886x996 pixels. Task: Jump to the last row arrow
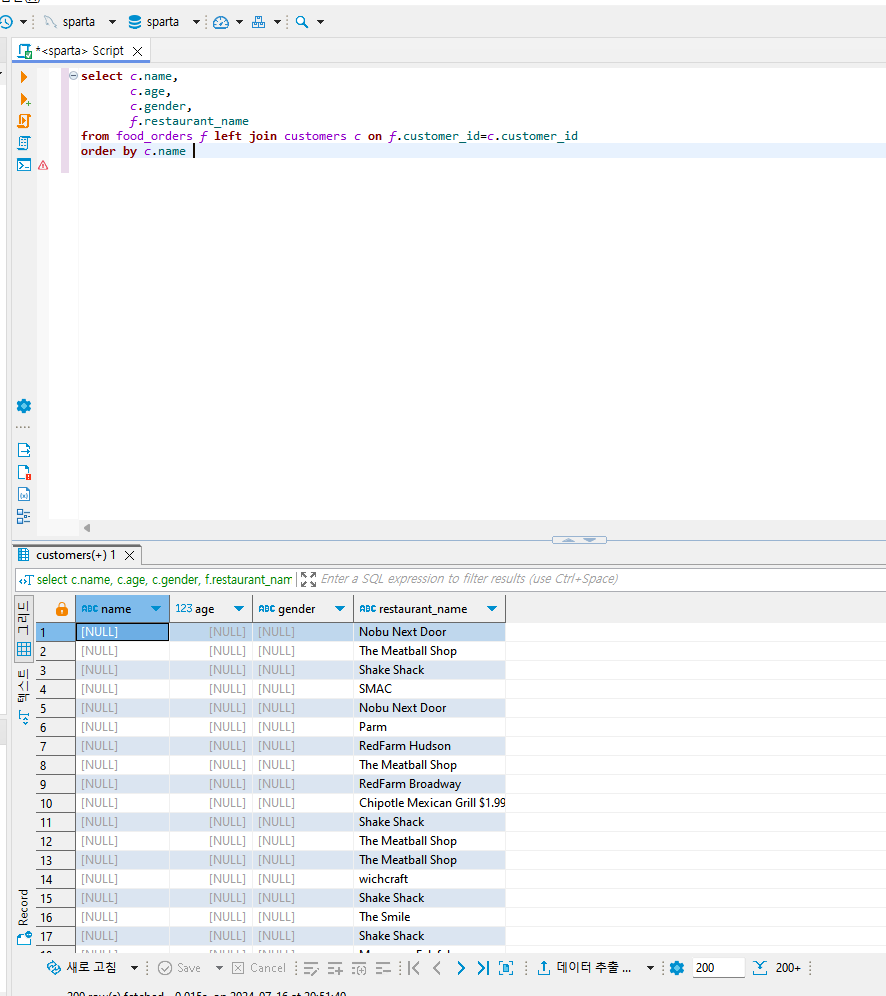coord(483,968)
